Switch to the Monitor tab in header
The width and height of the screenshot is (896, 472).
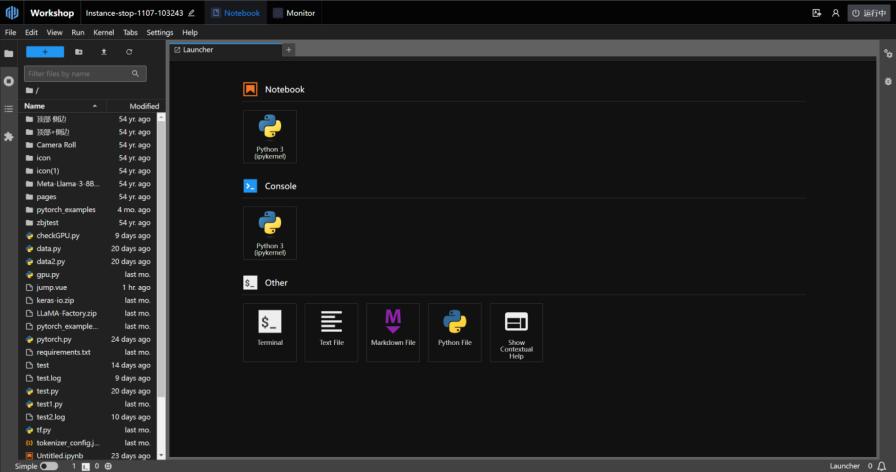click(294, 13)
